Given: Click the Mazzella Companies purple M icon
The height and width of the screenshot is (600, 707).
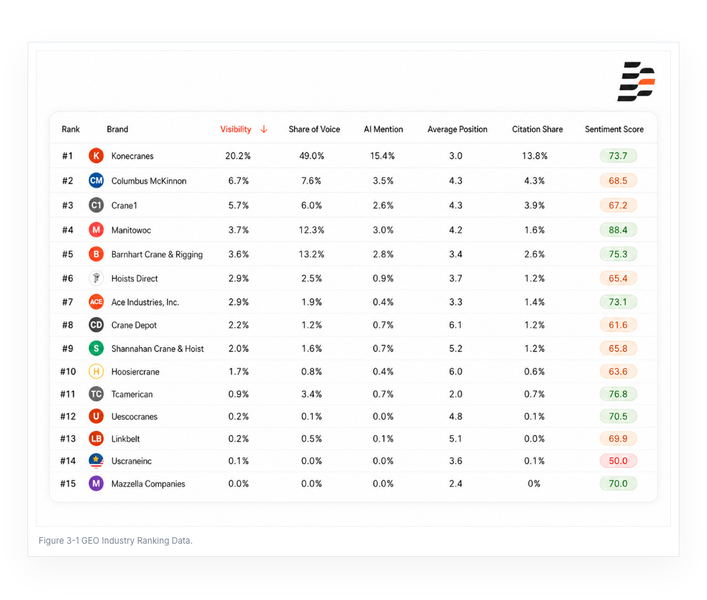Looking at the screenshot, I should pos(96,483).
